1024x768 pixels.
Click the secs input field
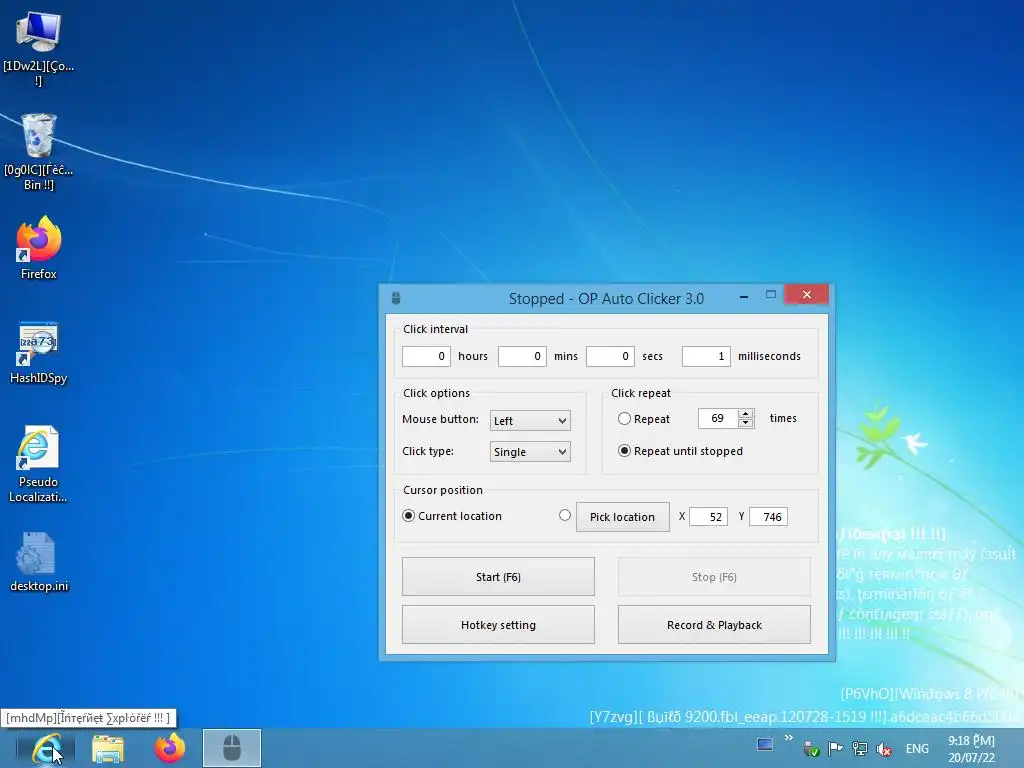point(611,356)
